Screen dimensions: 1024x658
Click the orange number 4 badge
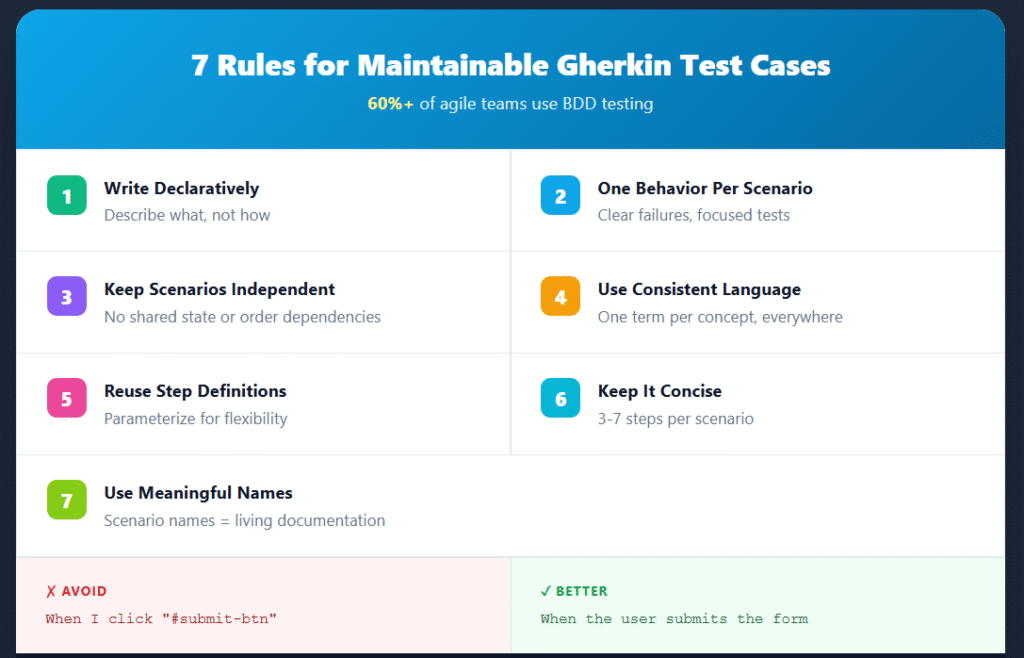560,296
